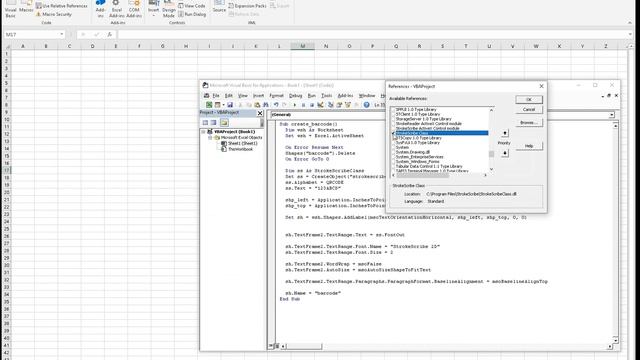Click the code window horizontal scrollbar thumb
The image size is (640, 360).
coord(304,347)
